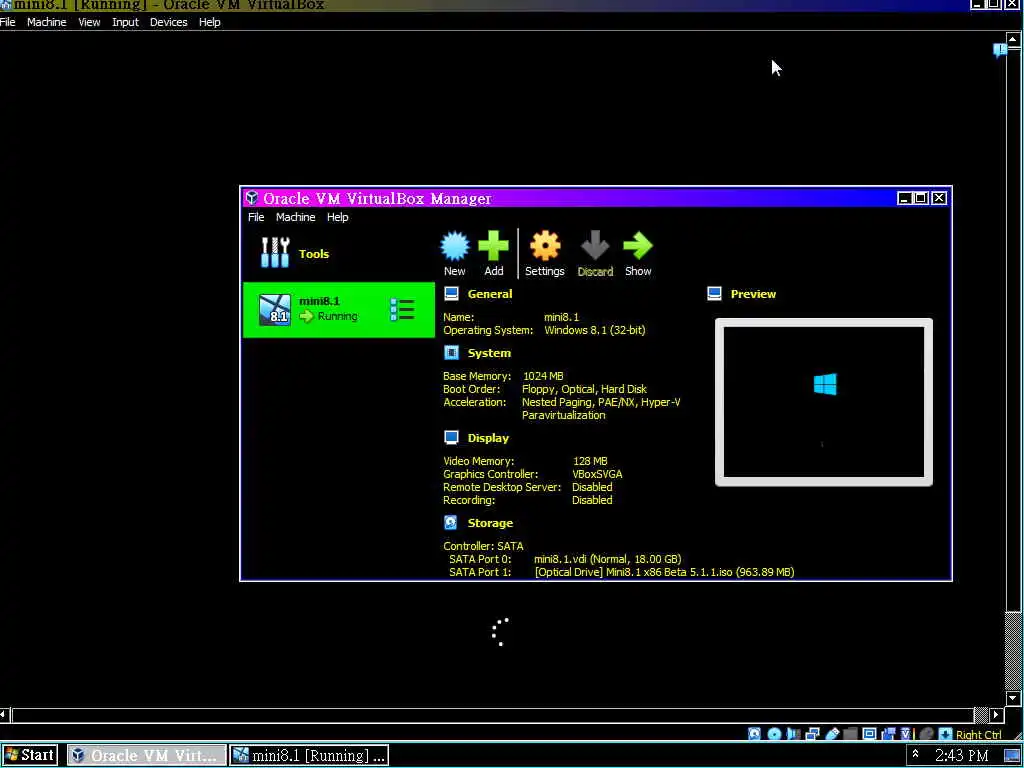Click the Storage section header link
The image size is (1024, 768).
pyautogui.click(x=490, y=522)
